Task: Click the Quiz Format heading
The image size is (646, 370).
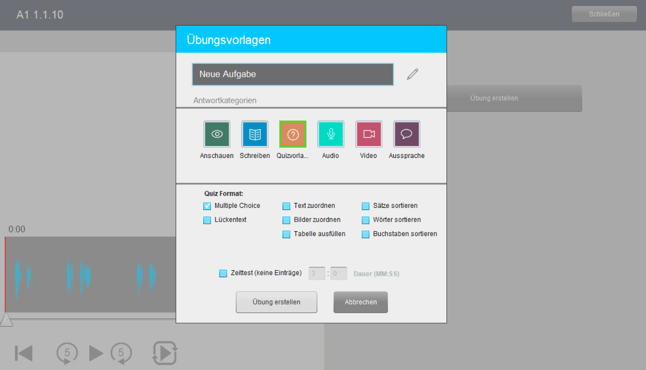Action: pos(223,193)
